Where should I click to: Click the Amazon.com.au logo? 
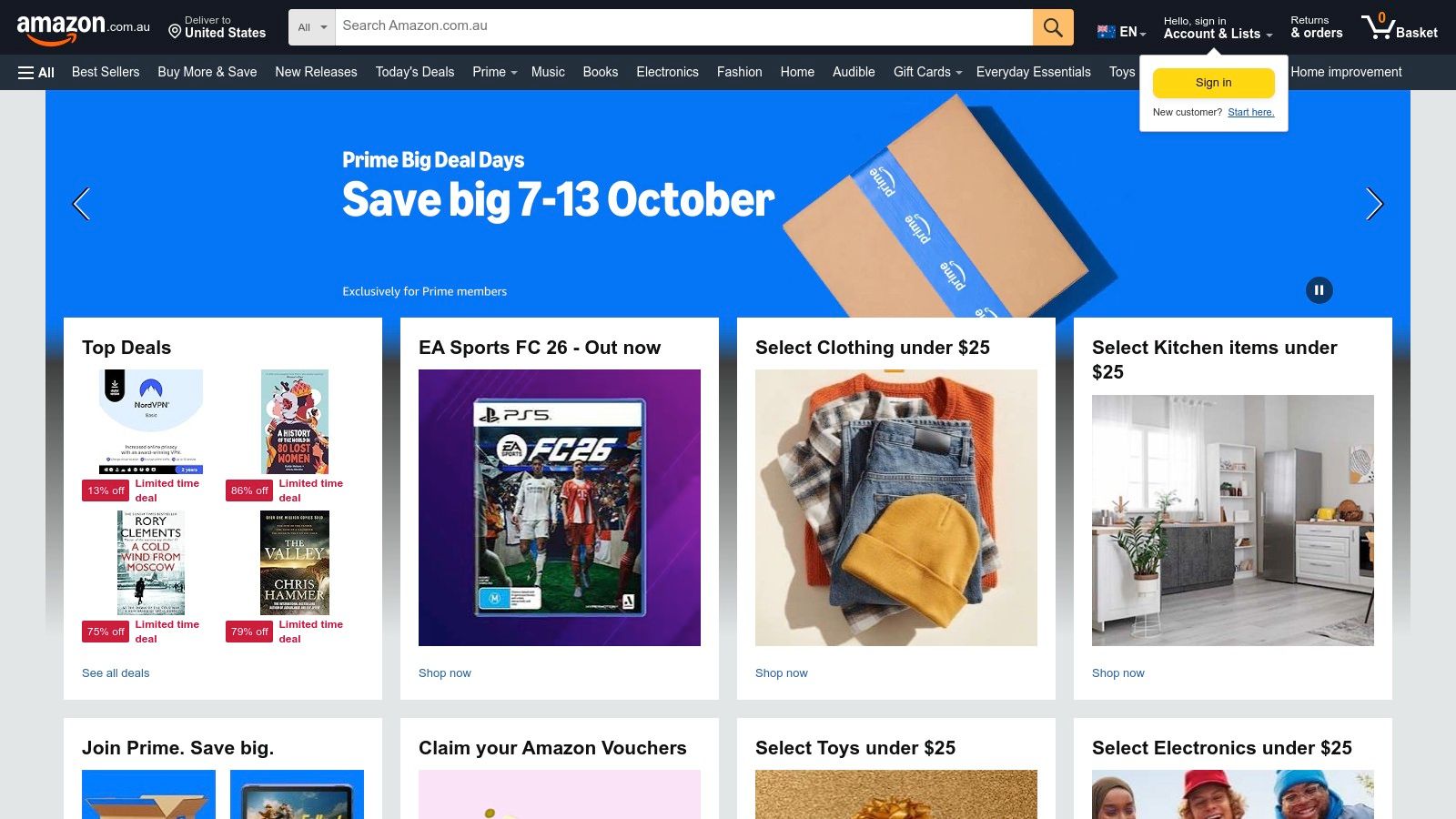83,28
